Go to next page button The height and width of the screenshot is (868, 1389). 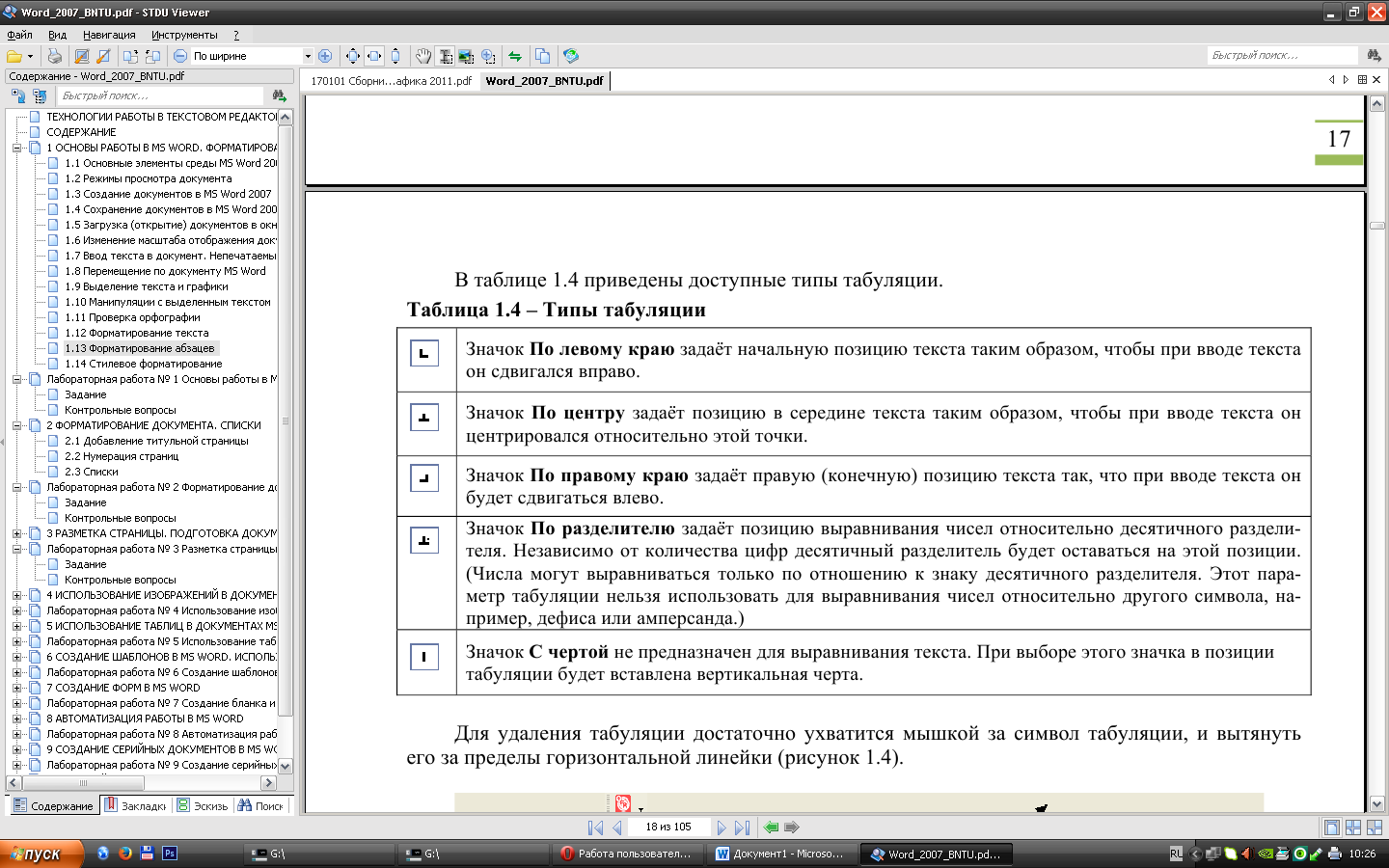pos(721,827)
